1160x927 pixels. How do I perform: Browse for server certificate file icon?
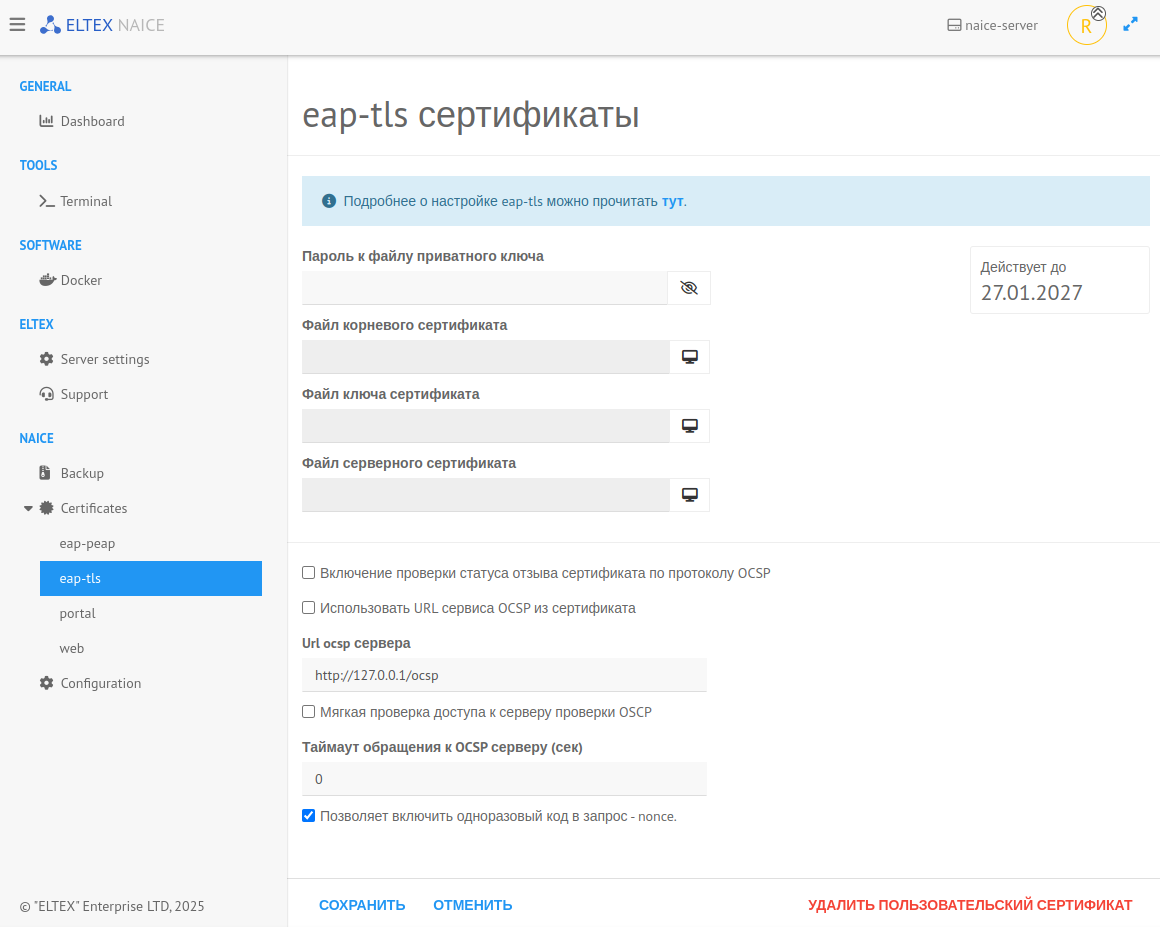click(689, 495)
